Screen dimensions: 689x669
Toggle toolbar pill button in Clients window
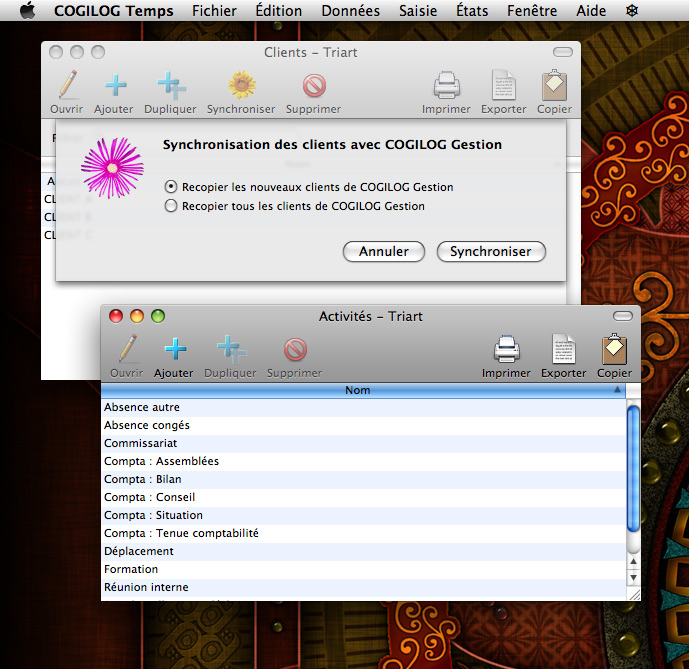coord(562,52)
